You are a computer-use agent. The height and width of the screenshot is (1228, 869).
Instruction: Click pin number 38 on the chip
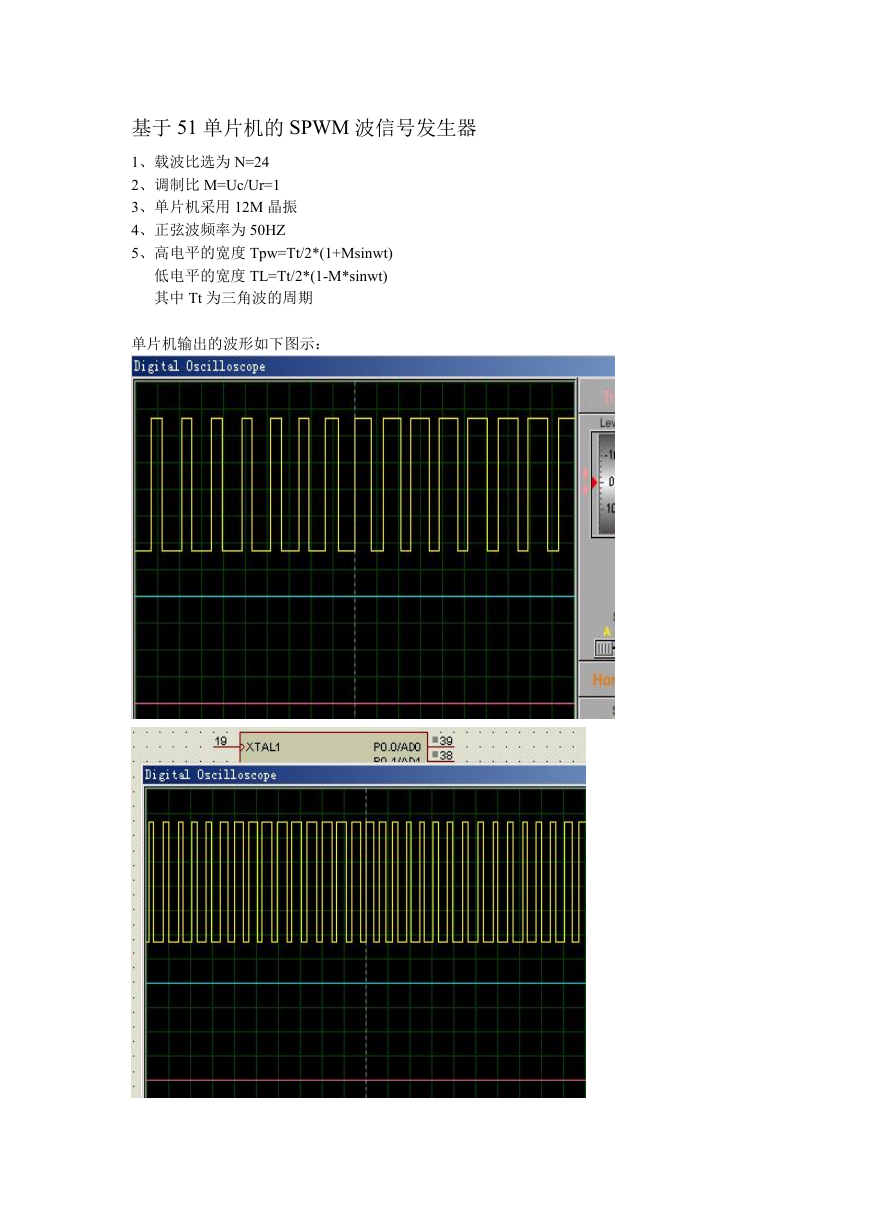tap(446, 756)
